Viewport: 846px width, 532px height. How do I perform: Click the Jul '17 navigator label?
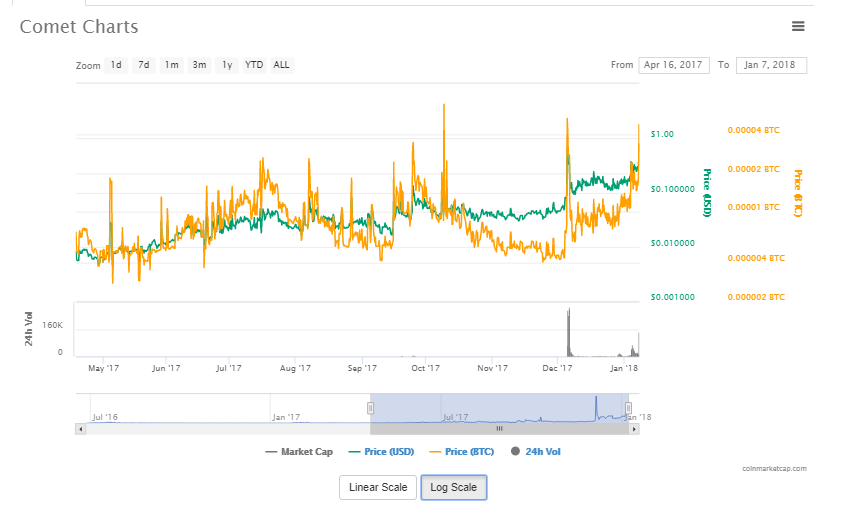pyautogui.click(x=455, y=417)
